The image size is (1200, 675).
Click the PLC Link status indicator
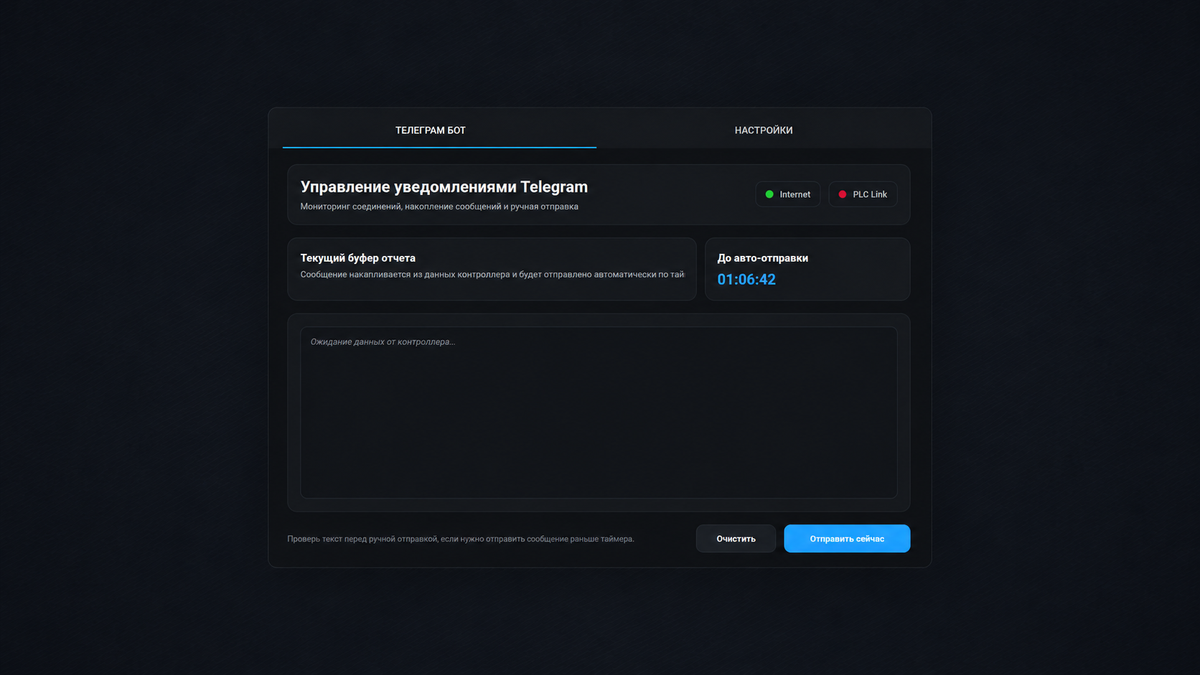(x=863, y=194)
